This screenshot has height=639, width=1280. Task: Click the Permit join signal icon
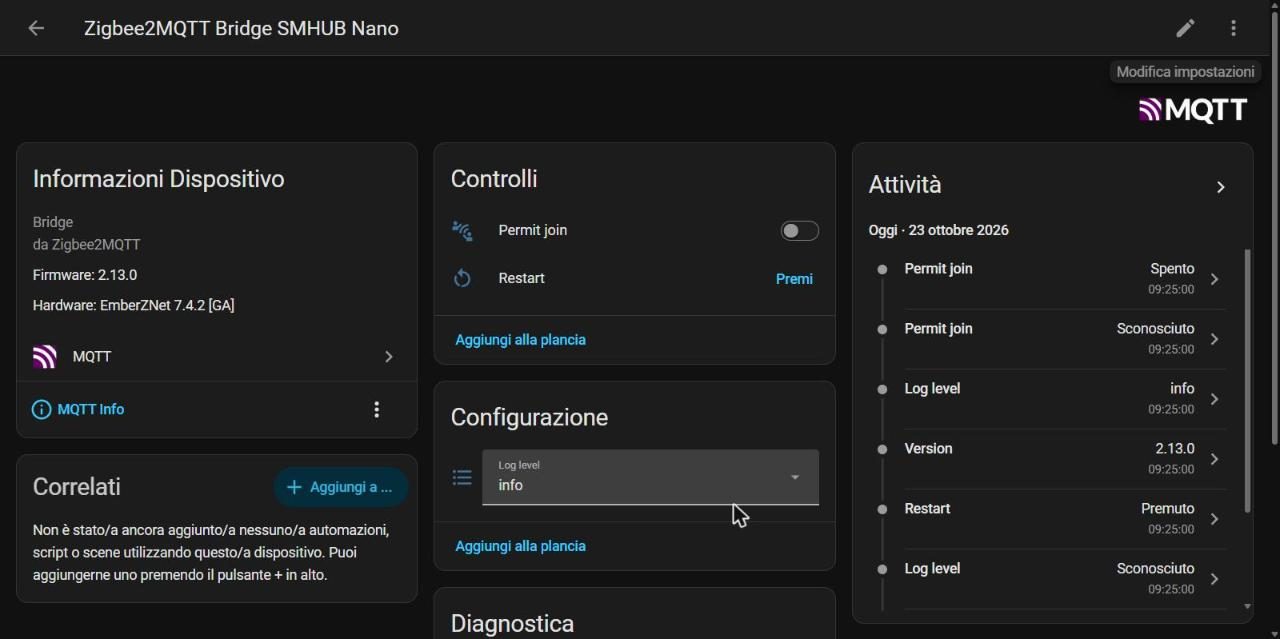462,230
